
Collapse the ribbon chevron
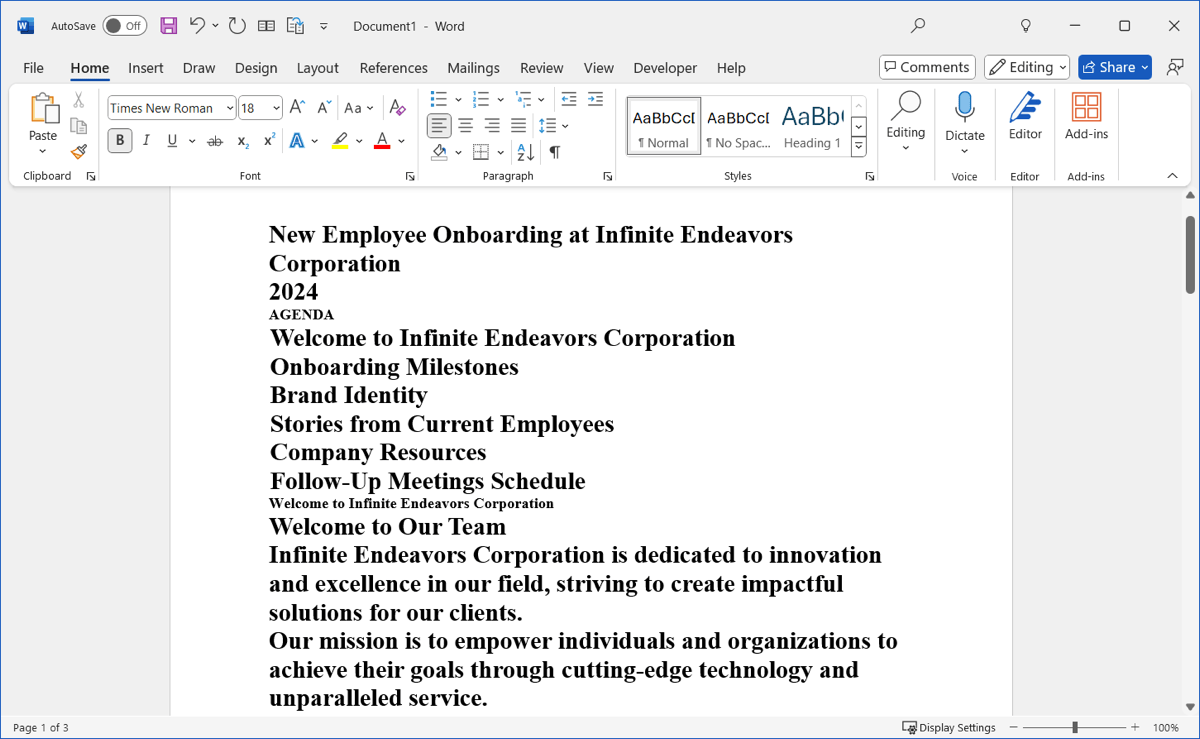pos(1172,176)
